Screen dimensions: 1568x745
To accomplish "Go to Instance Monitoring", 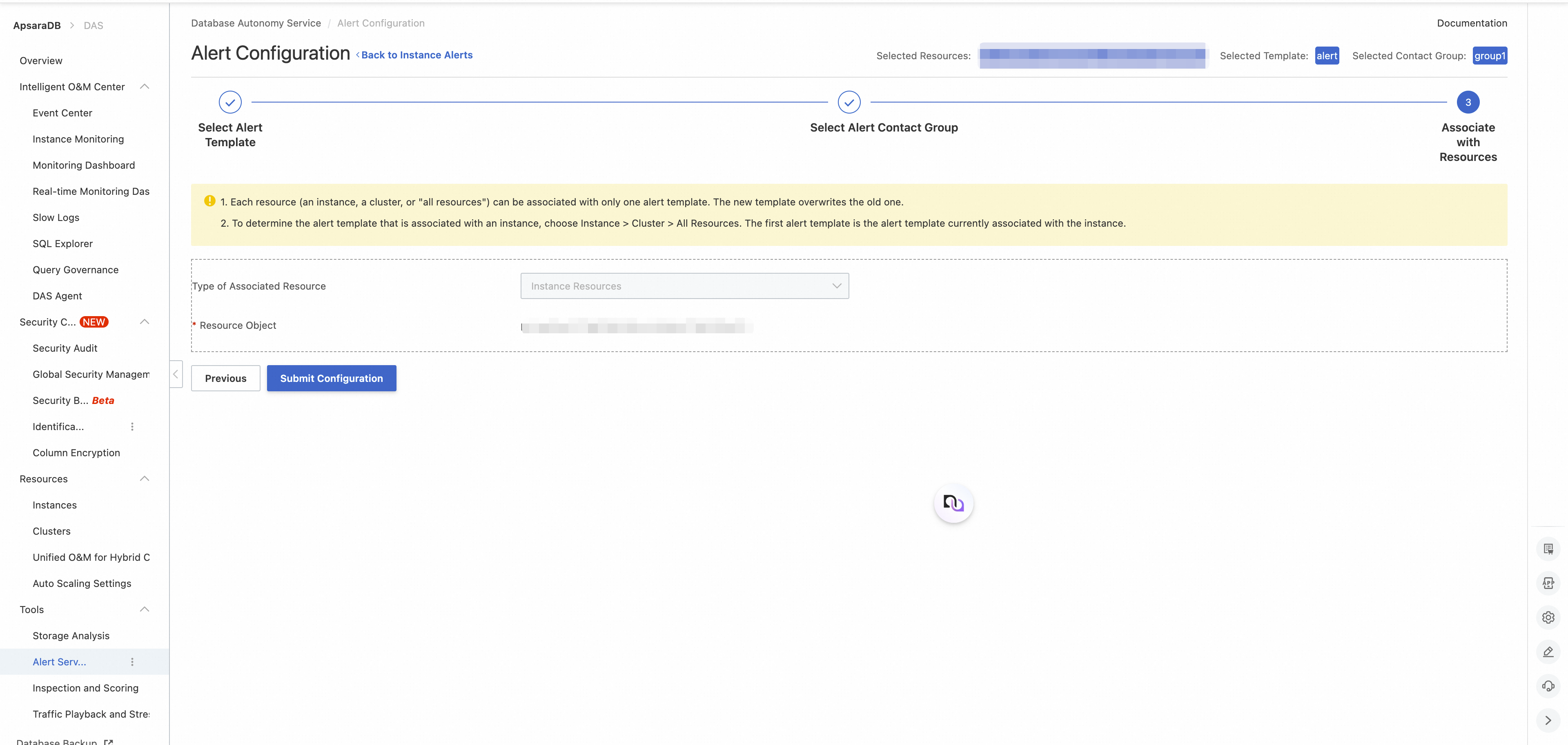I will [78, 139].
